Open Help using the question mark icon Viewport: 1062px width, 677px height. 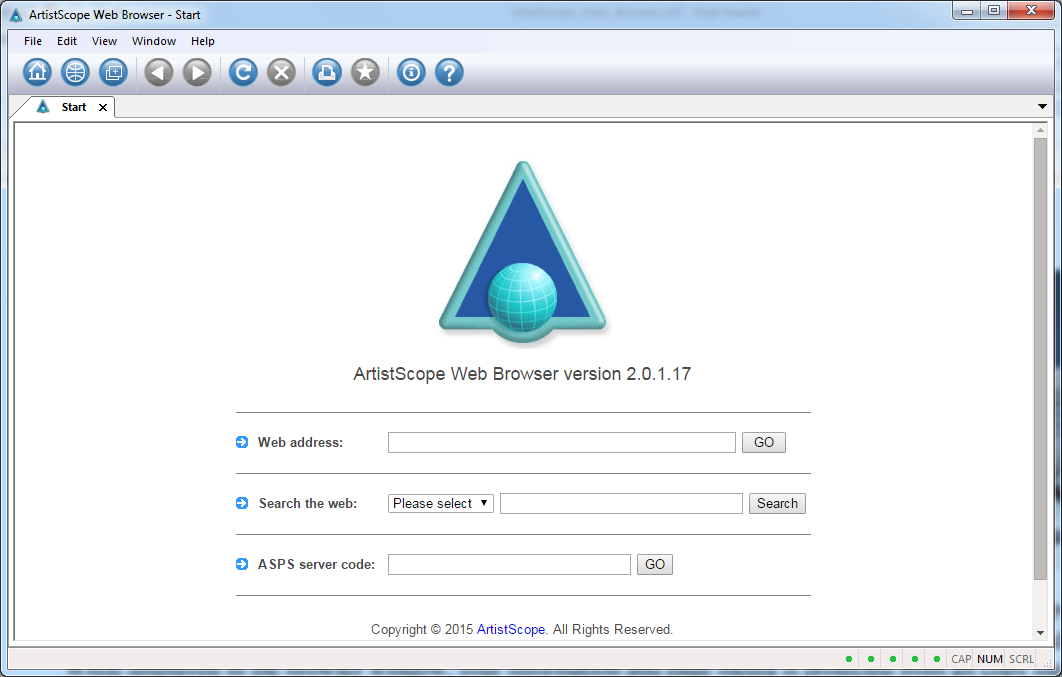click(448, 72)
